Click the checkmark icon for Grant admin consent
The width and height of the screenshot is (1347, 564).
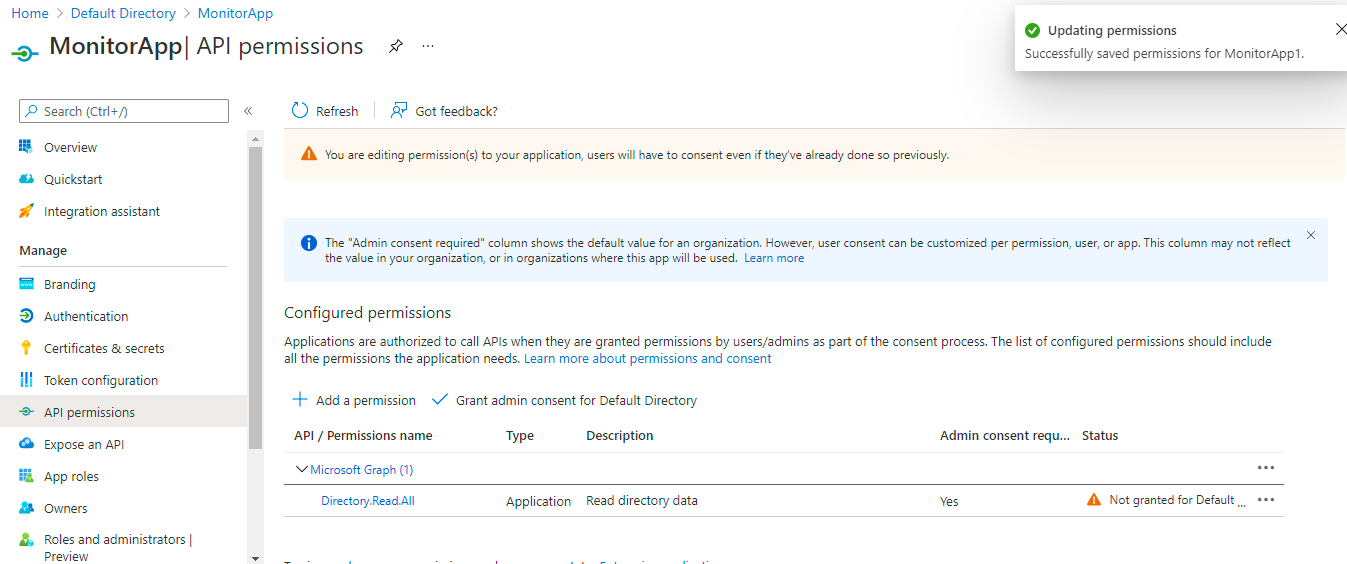pos(439,399)
